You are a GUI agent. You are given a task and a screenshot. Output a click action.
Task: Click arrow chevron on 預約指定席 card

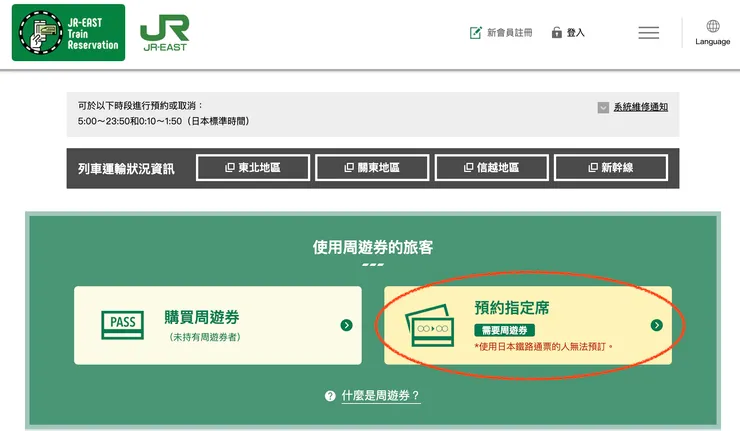656,325
